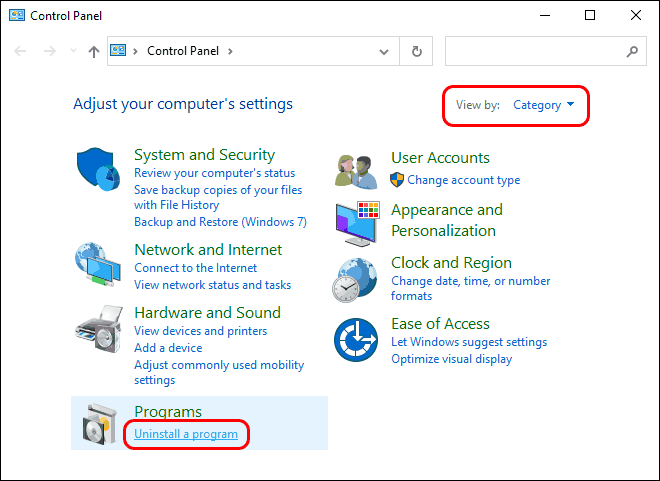Click Connect to the Internet
This screenshot has width=660, height=481.
[x=195, y=268]
